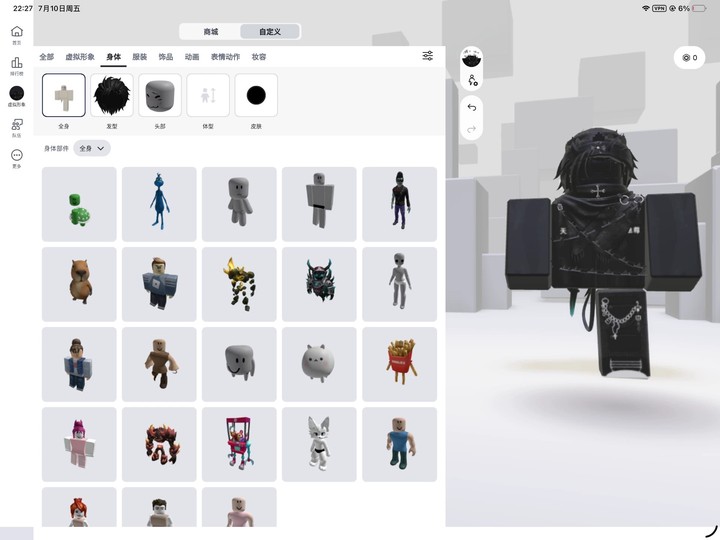Select the capybara body thumbnail

79,284
